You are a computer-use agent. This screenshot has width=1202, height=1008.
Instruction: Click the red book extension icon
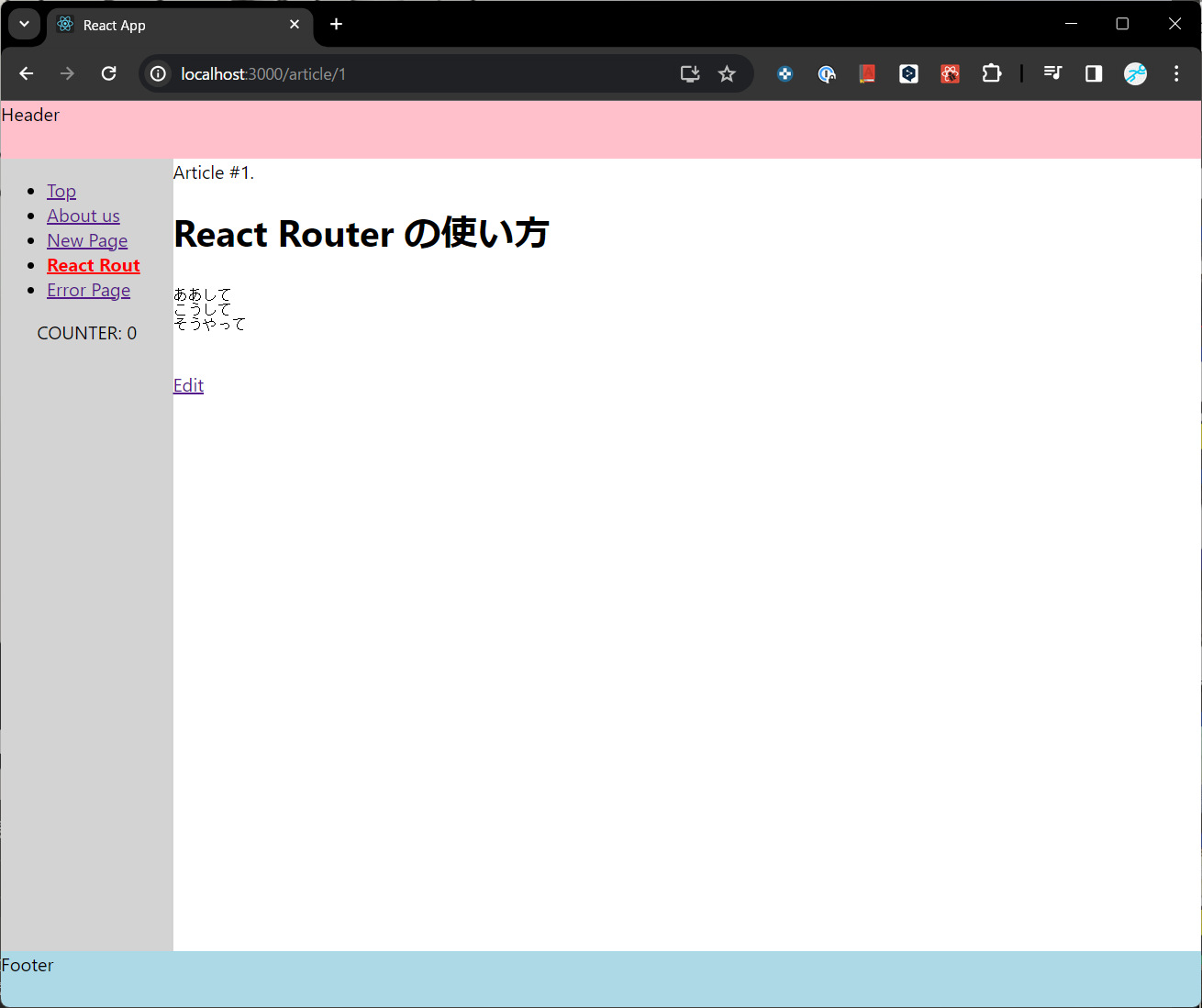tap(866, 74)
